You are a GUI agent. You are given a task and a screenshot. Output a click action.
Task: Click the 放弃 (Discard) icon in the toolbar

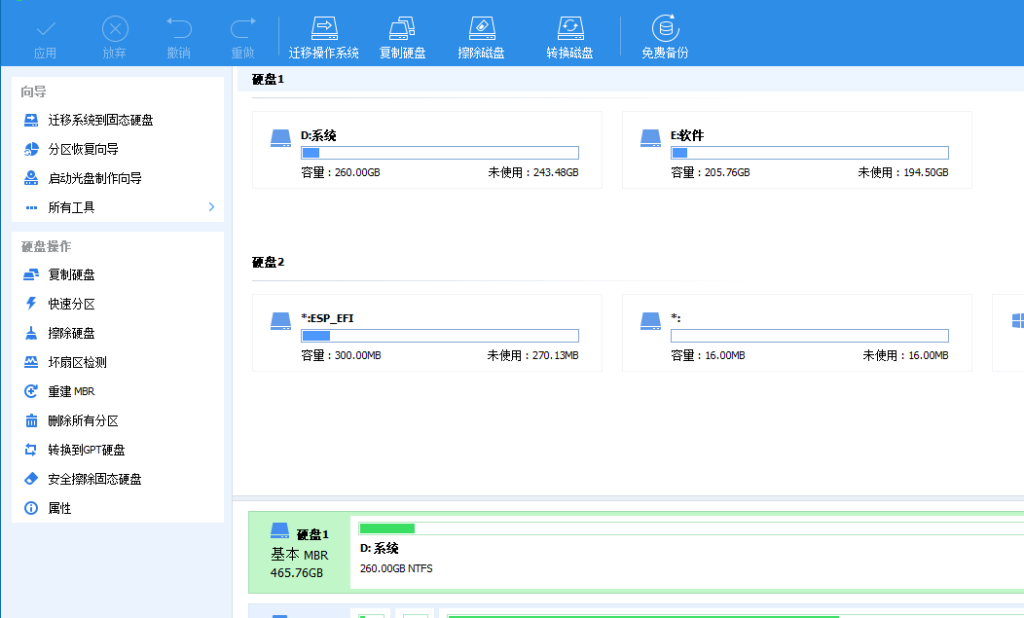coord(115,29)
